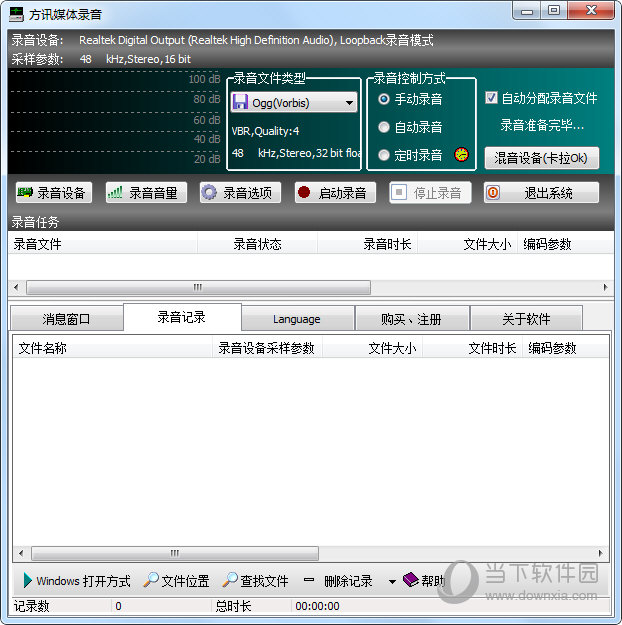This screenshot has width=622, height=625.
Task: Open 关于软件 tab
Action: tap(526, 319)
